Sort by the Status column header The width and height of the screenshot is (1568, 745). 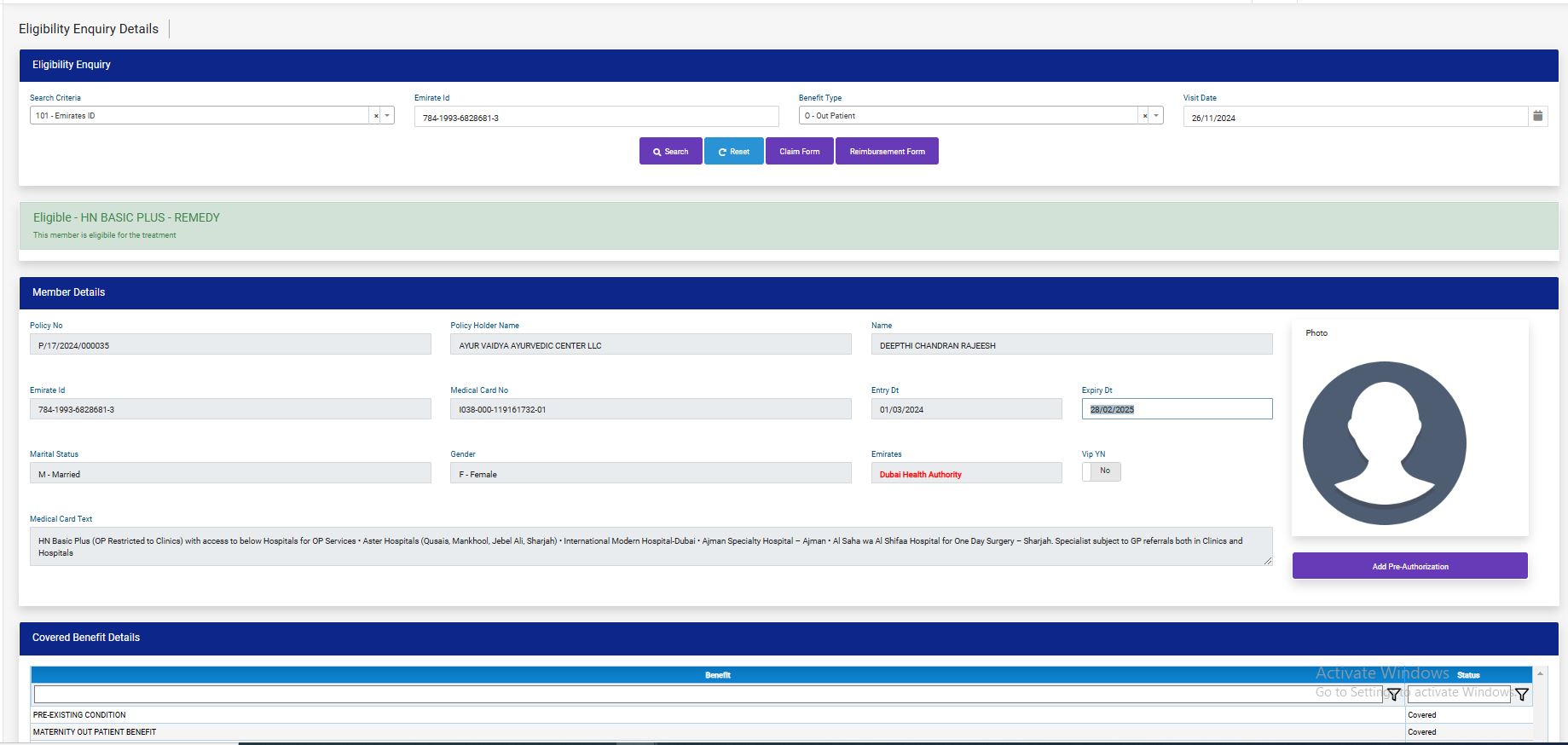point(1468,675)
